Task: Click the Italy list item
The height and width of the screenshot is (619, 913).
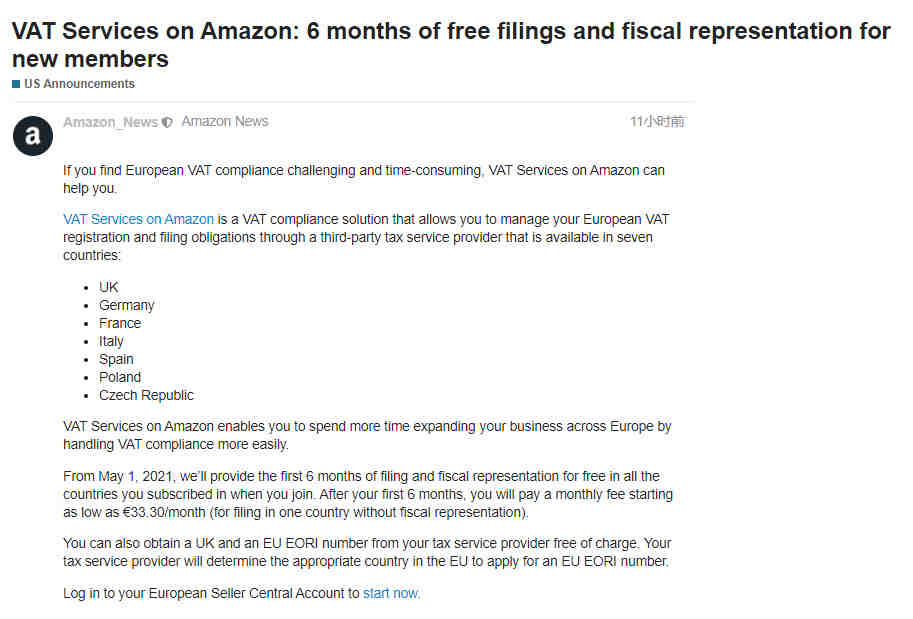Action: pos(111,341)
